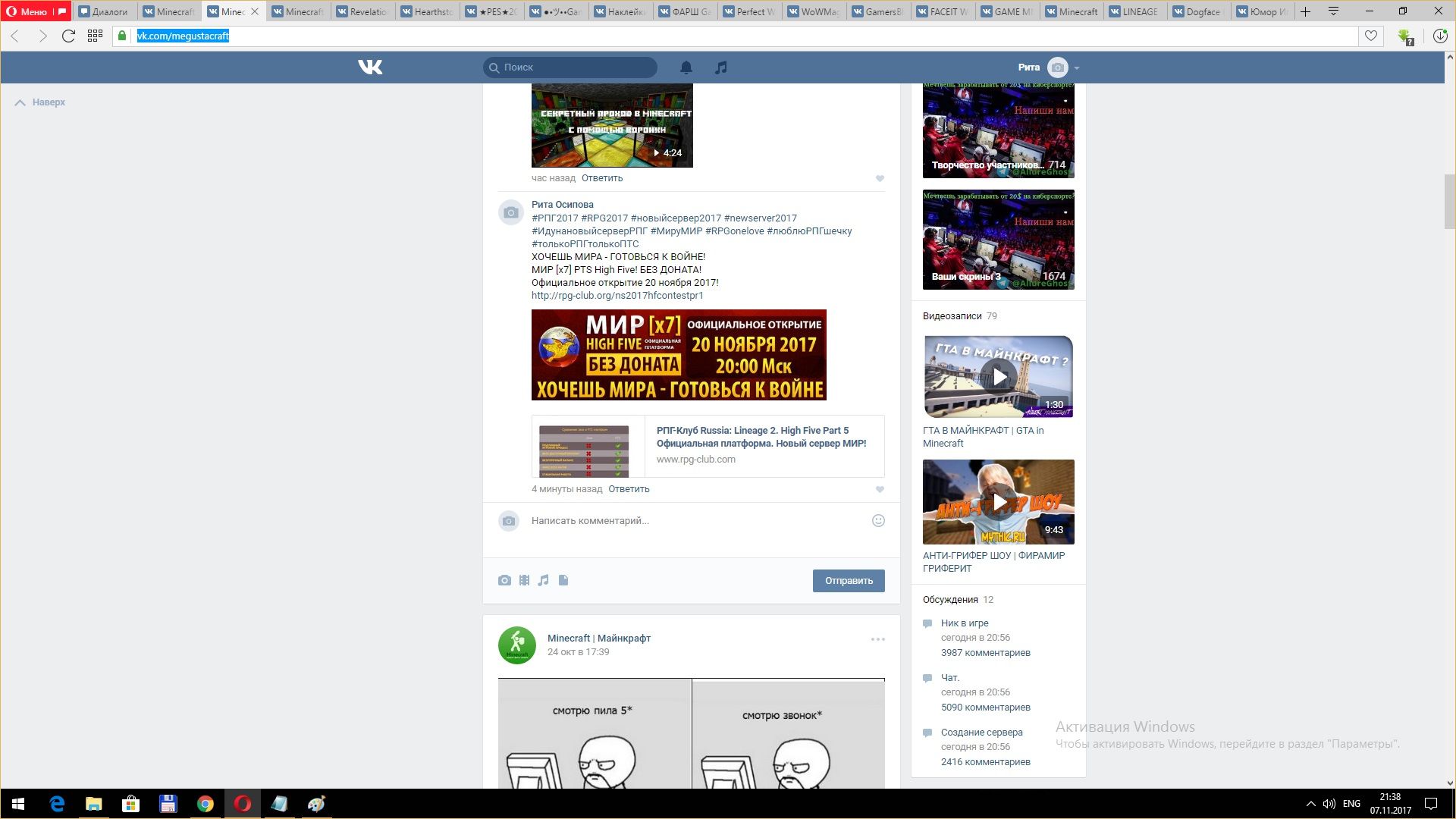Attach a photo using camera icon
The height and width of the screenshot is (819, 1456).
pyautogui.click(x=504, y=580)
